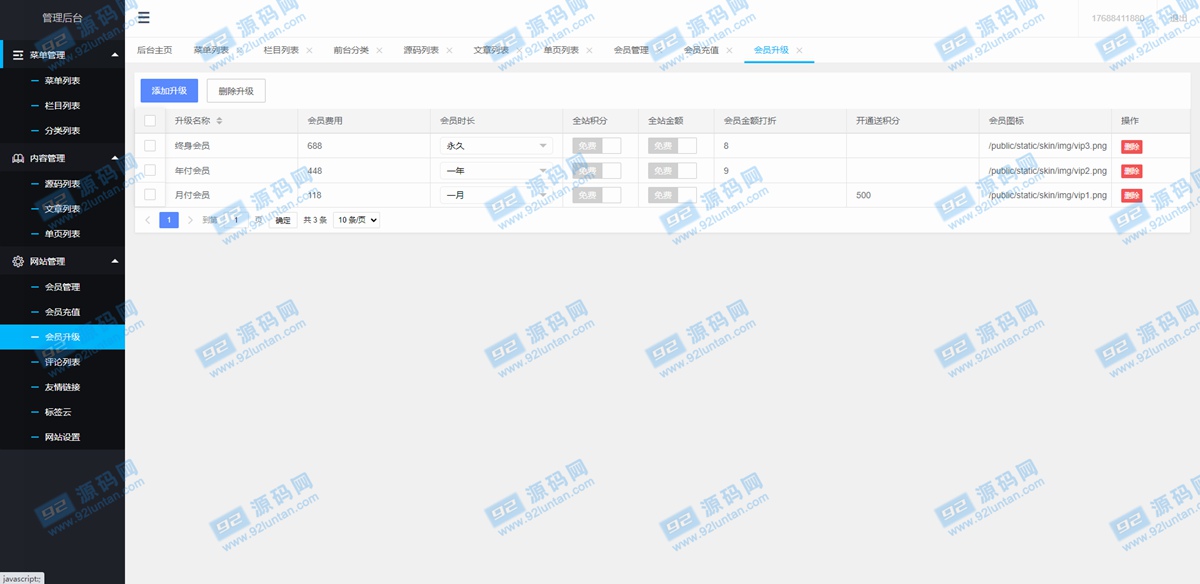Toggle the sidebar with the hamburger icon
The height and width of the screenshot is (584, 1200).
point(144,17)
